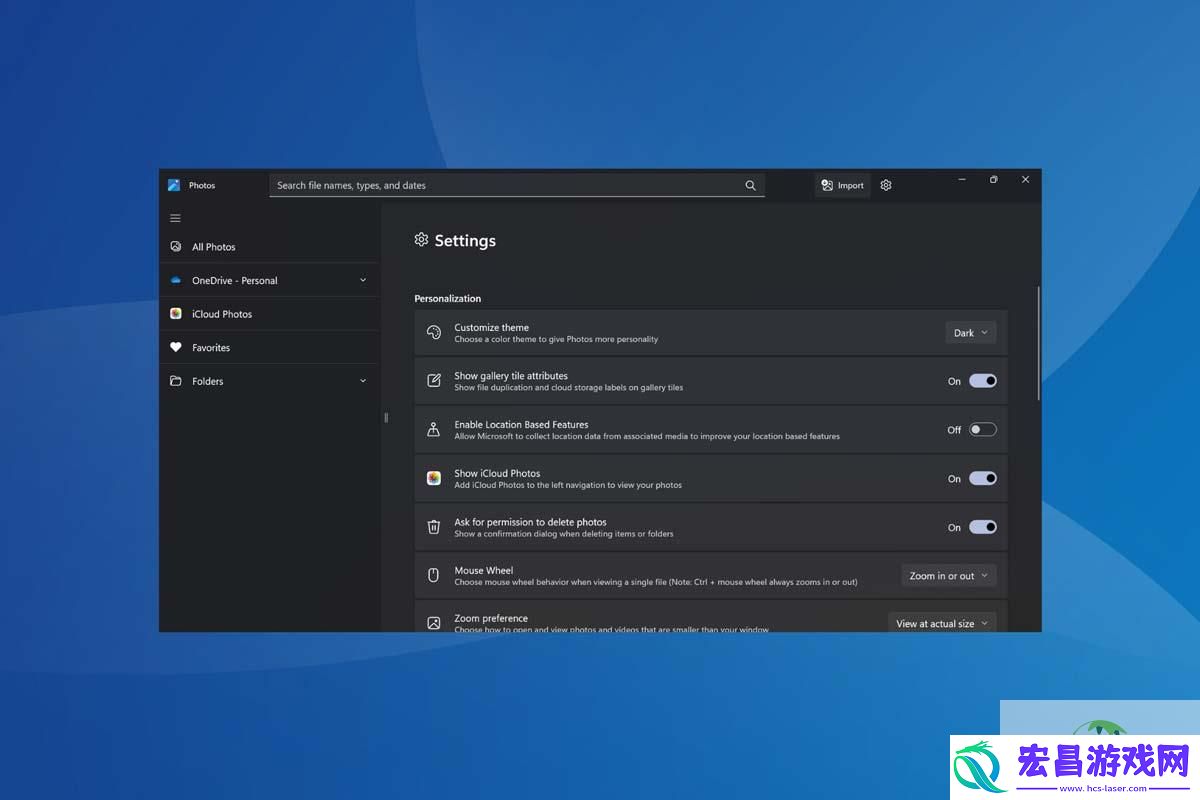
Task: Open the Zoom in or out dropdown
Action: click(949, 575)
